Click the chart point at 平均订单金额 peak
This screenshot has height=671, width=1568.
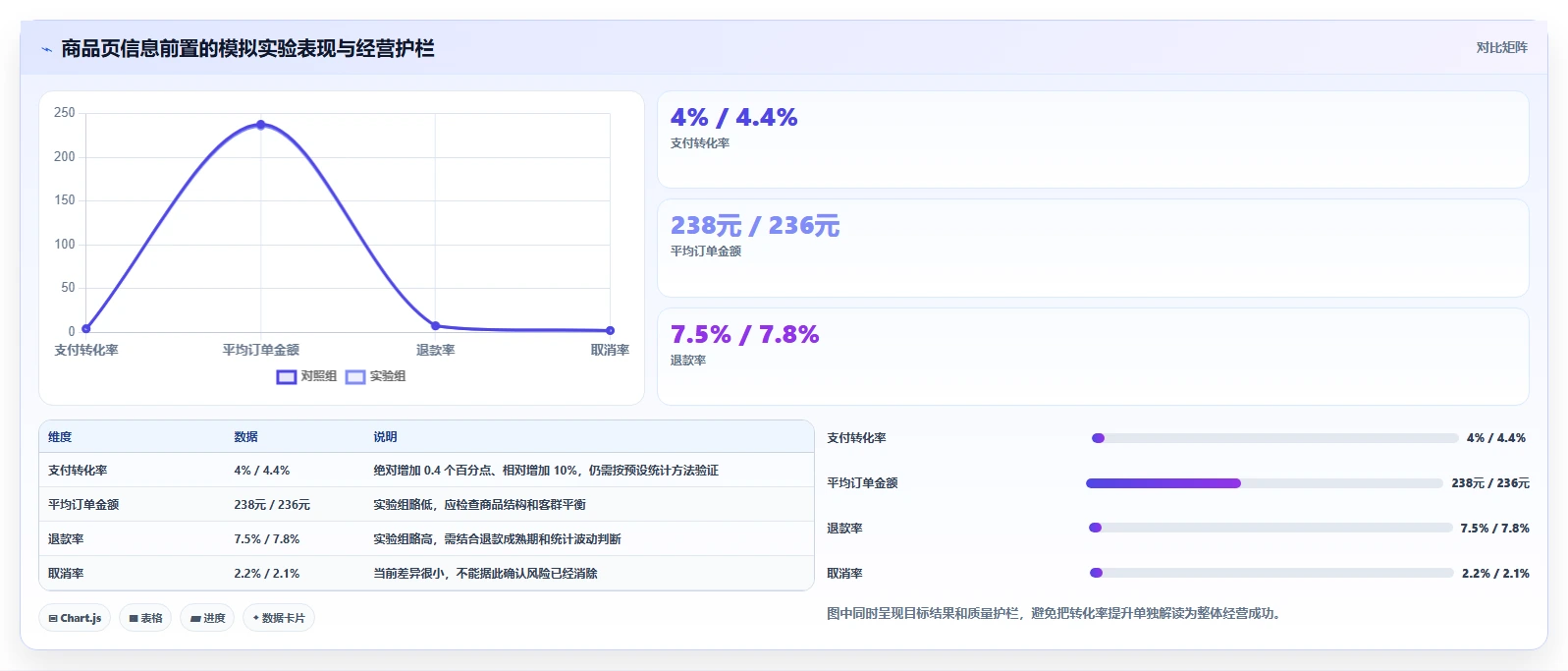[x=261, y=125]
